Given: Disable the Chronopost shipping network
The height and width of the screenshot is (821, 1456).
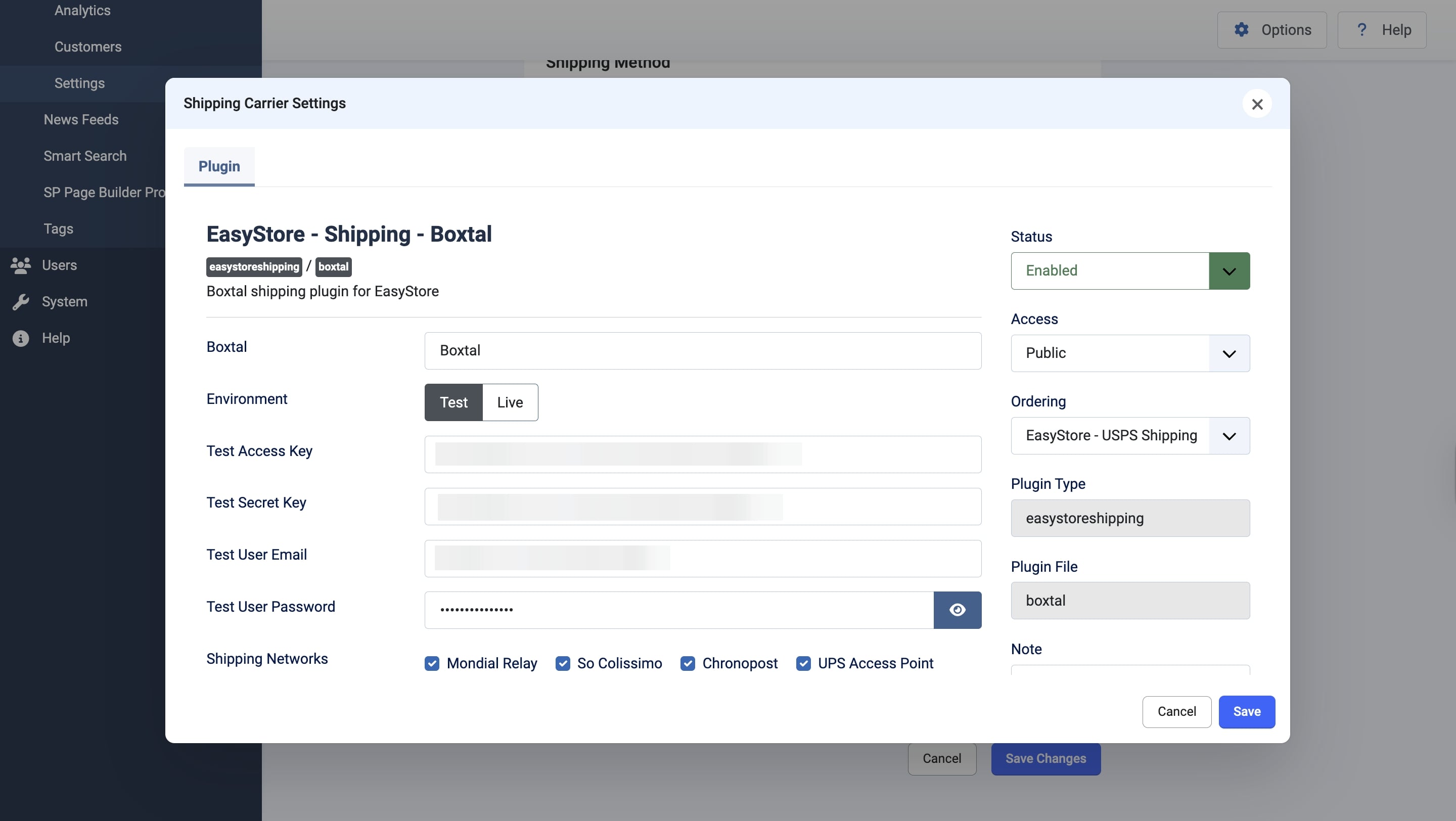Looking at the screenshot, I should pos(688,663).
